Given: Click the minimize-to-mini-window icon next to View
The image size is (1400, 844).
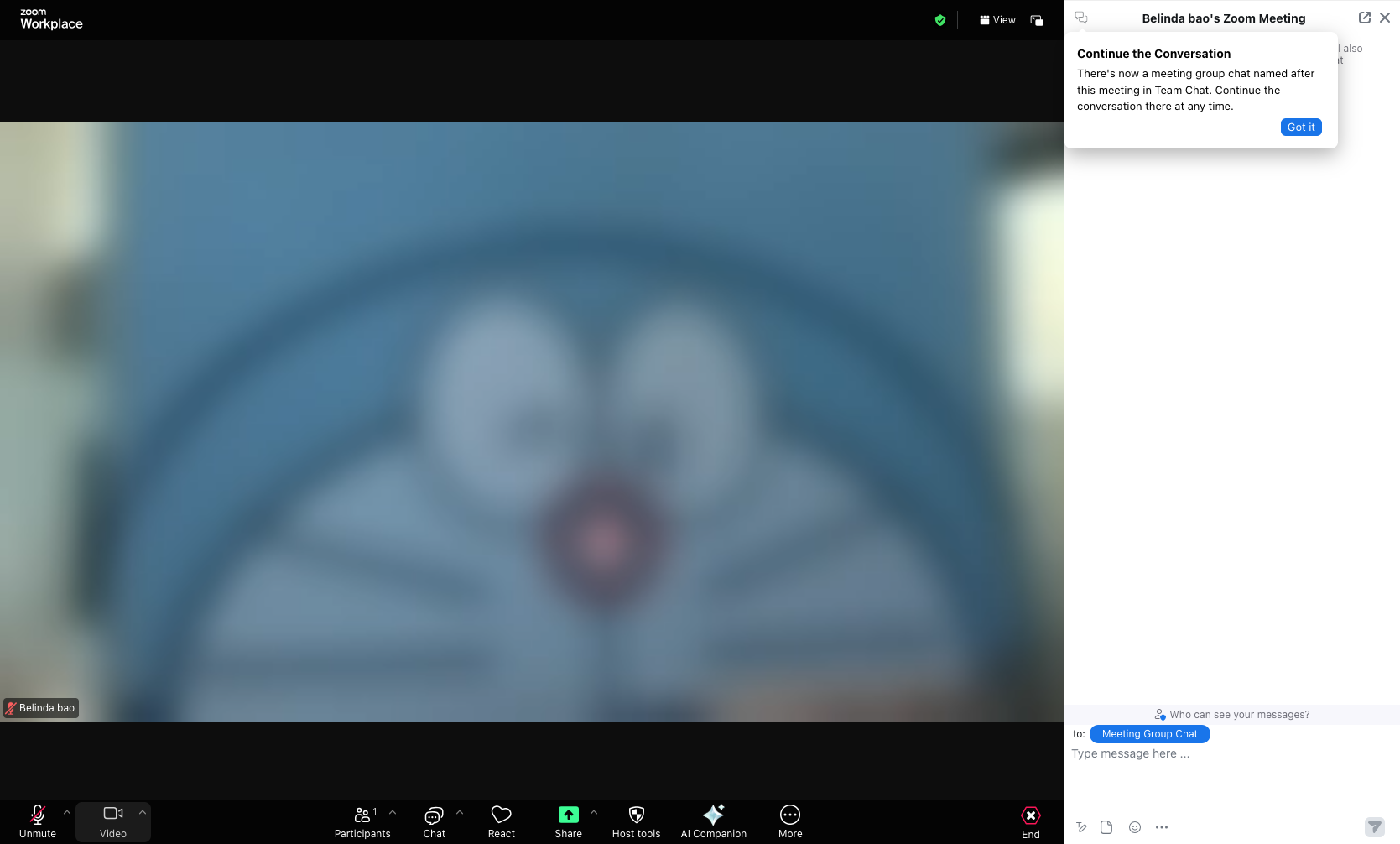Looking at the screenshot, I should point(1037,20).
